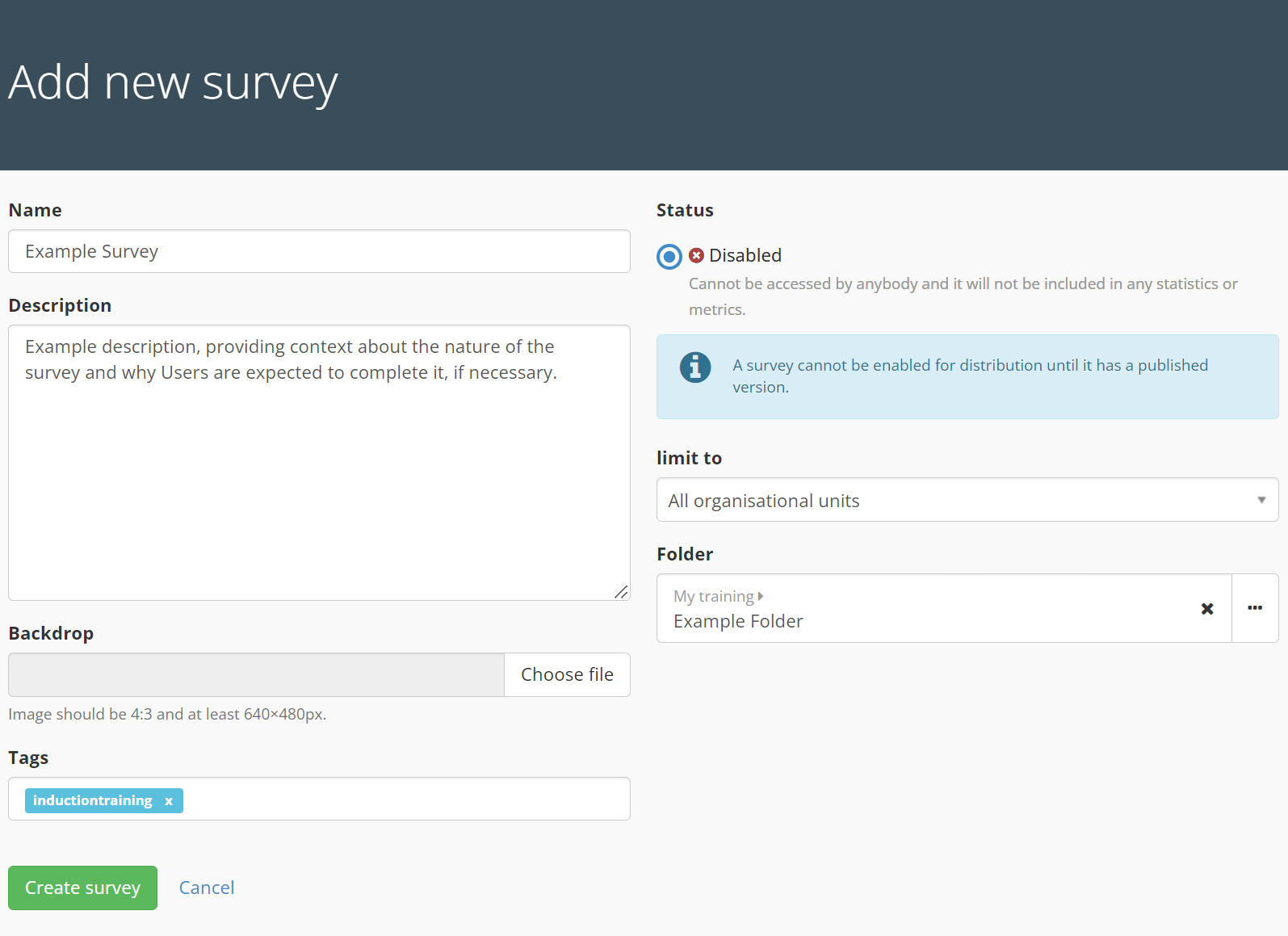Click the My training breadcrumb path

coord(713,596)
